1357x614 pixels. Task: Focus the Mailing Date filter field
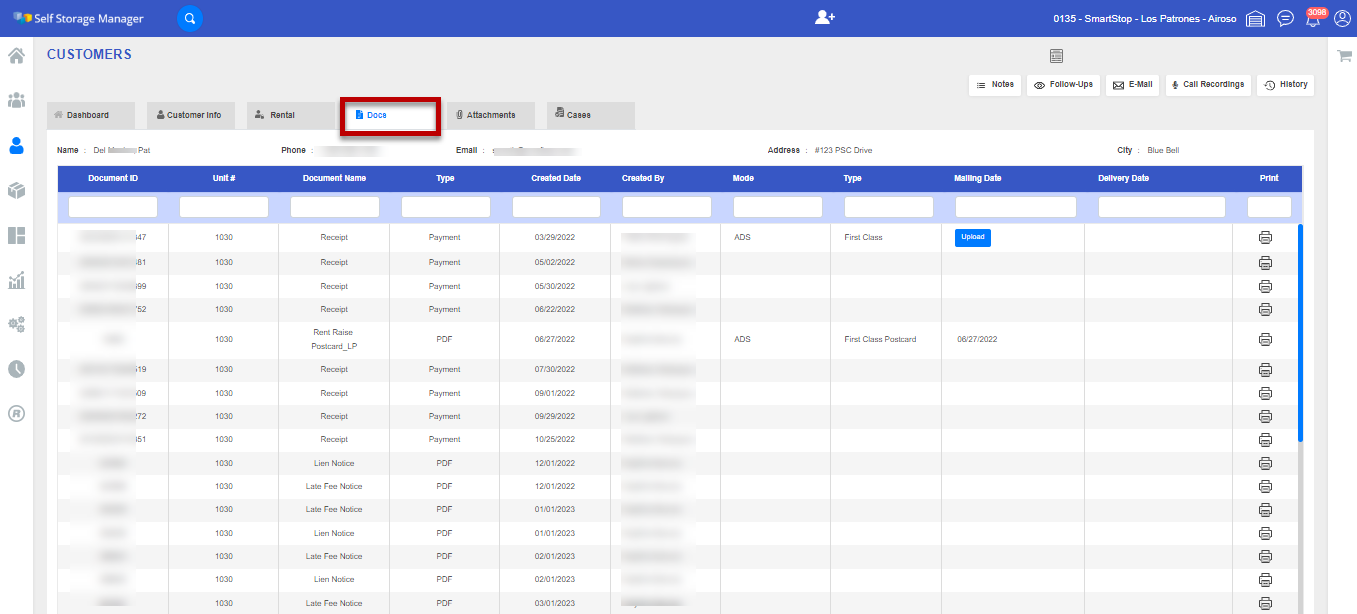1016,207
